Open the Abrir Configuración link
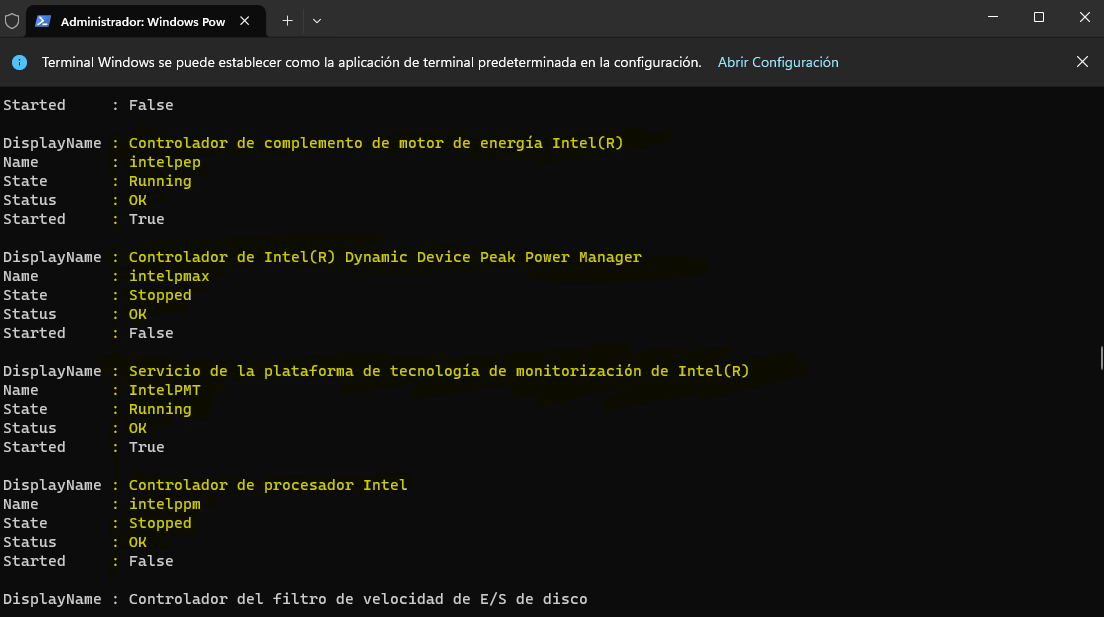Viewport: 1104px width, 617px height. pyautogui.click(x=778, y=63)
